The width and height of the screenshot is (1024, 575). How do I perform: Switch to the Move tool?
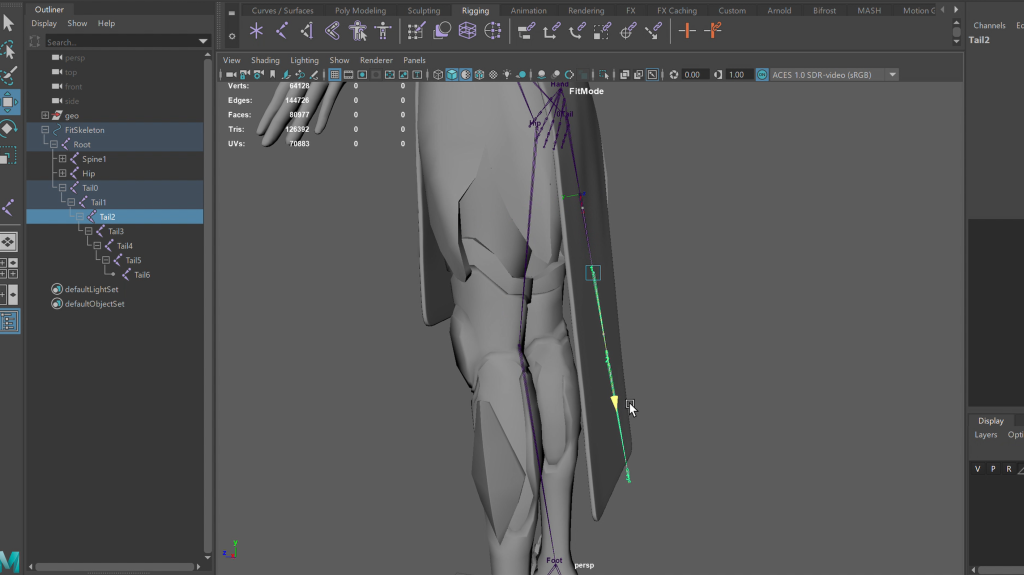point(8,102)
